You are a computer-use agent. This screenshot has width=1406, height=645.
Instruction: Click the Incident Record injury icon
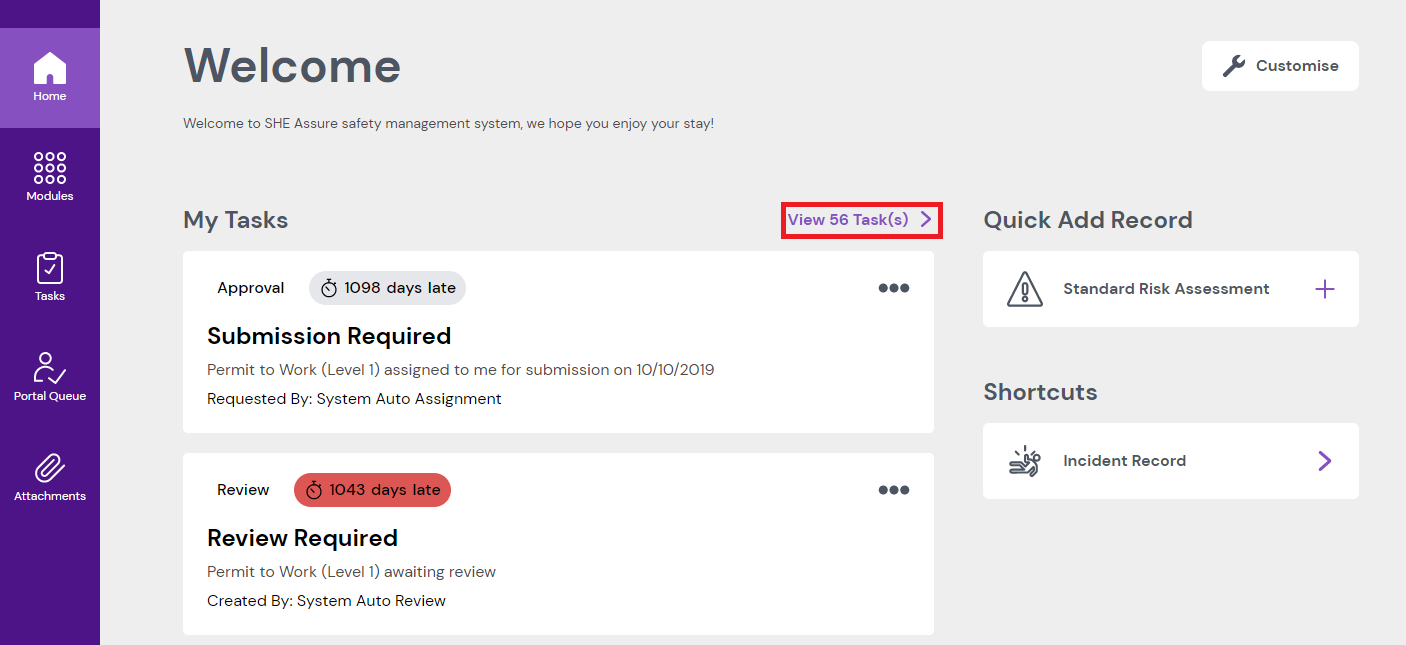(1025, 461)
